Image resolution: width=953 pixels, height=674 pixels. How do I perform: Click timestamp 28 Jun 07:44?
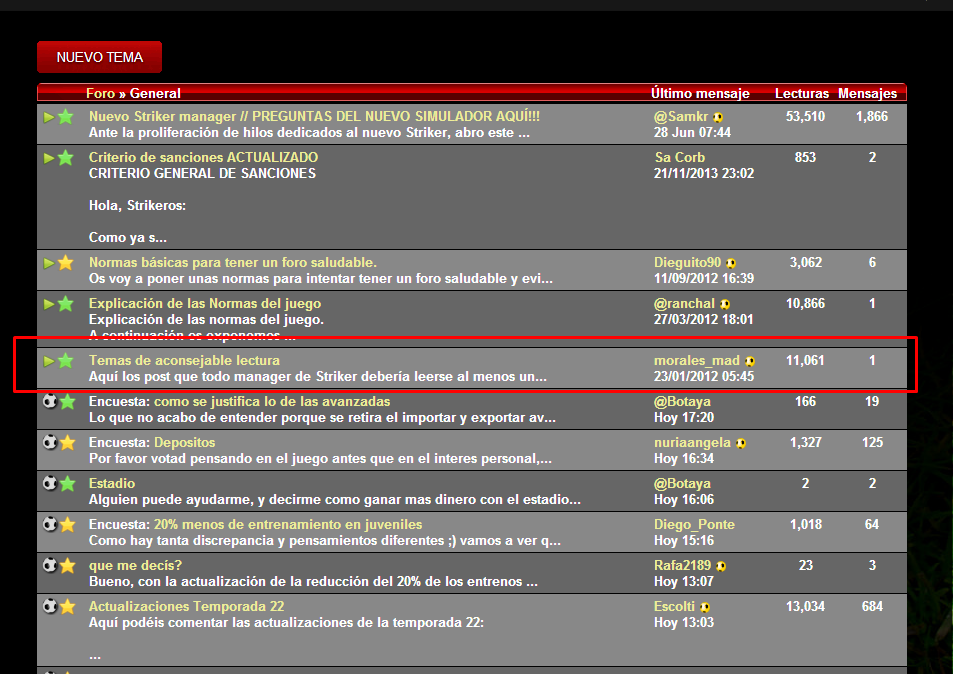(x=692, y=132)
